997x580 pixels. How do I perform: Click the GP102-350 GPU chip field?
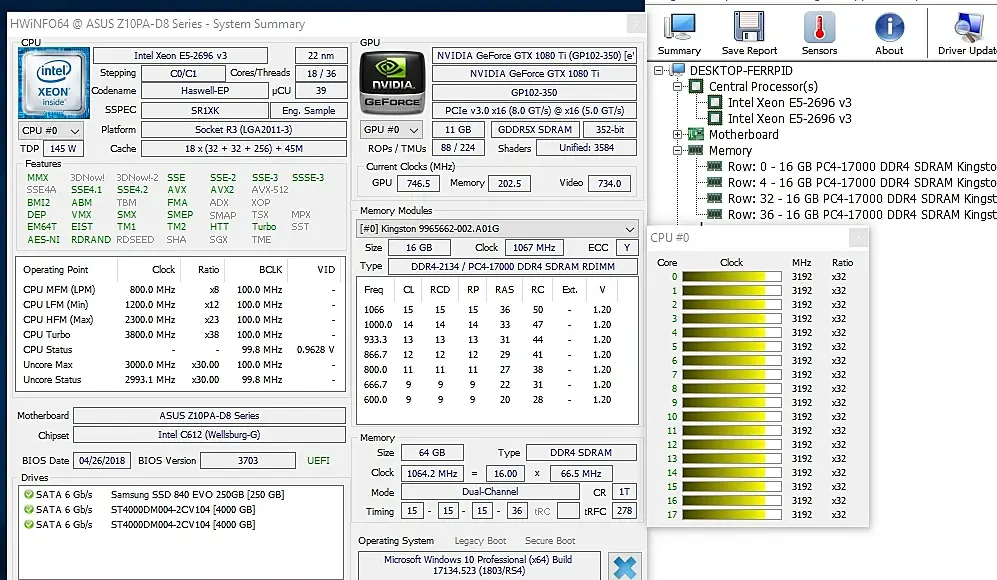coord(534,92)
